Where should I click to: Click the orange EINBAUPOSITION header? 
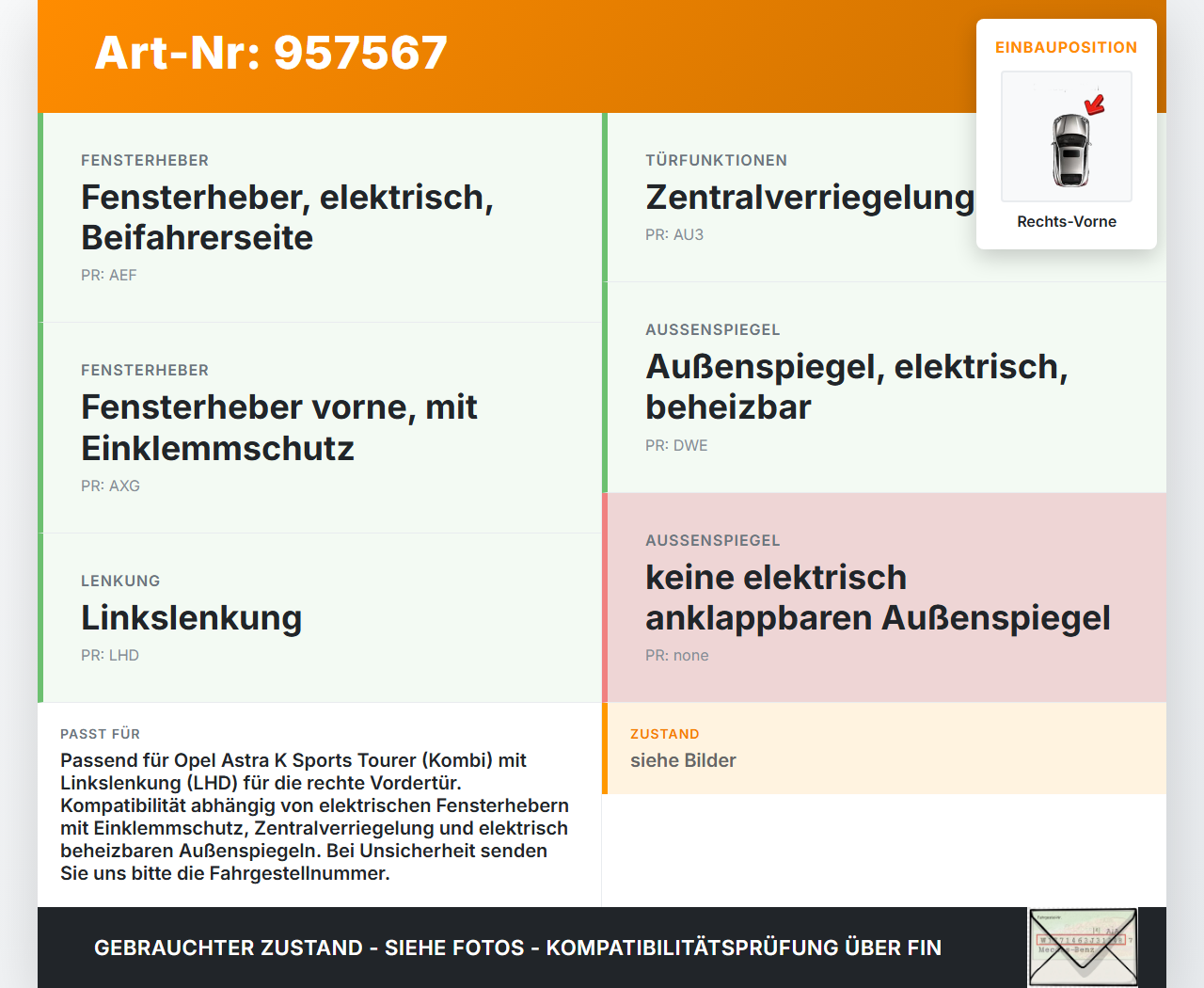[x=1066, y=47]
